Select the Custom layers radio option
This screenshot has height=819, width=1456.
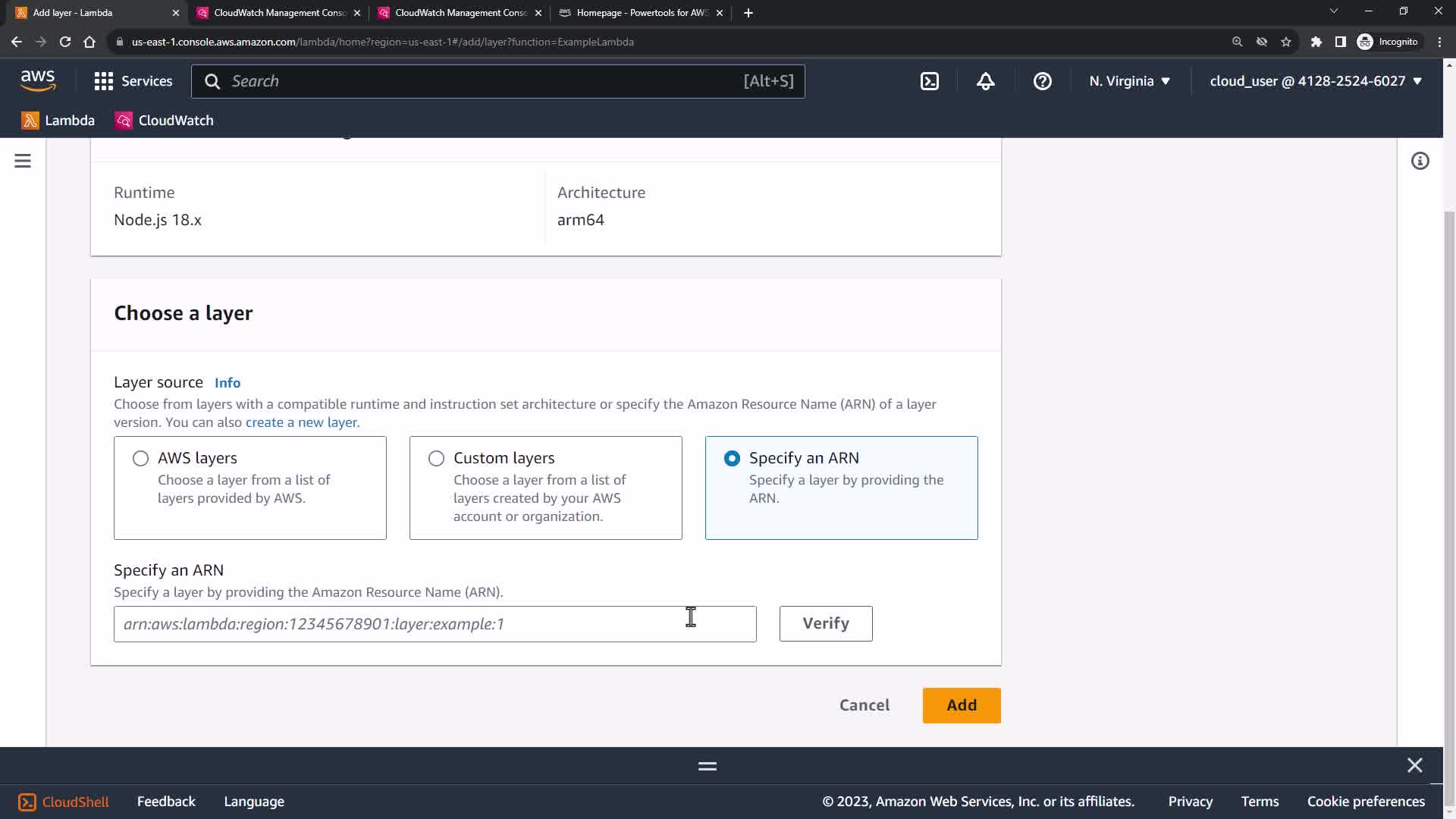click(x=436, y=458)
